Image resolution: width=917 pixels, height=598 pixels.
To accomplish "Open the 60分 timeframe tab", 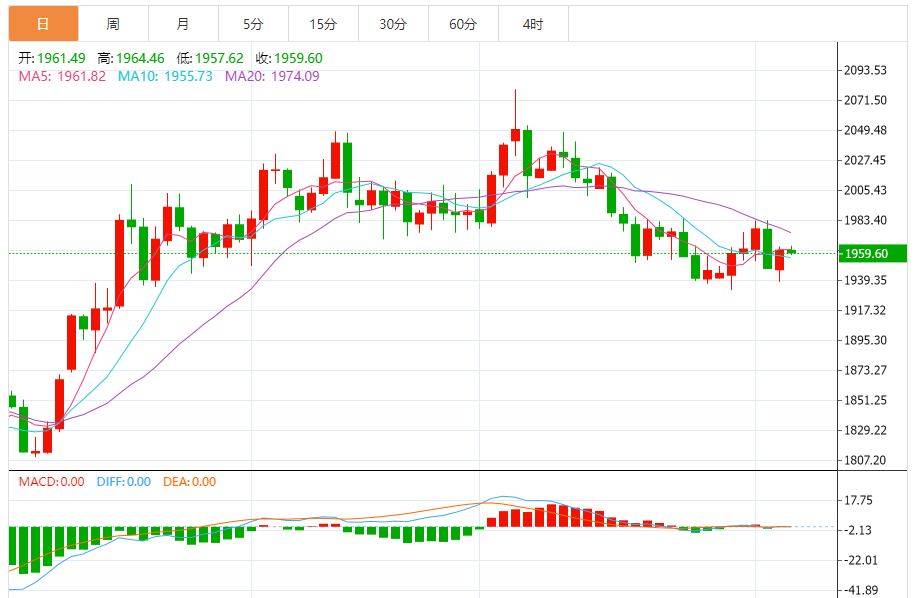I will 464,24.
